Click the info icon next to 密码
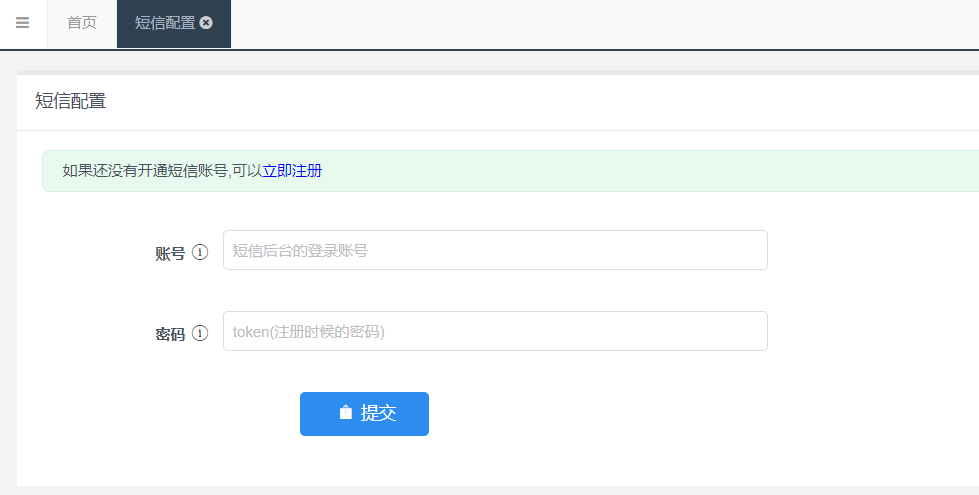Screen dimensions: 979x495 [x=200, y=333]
